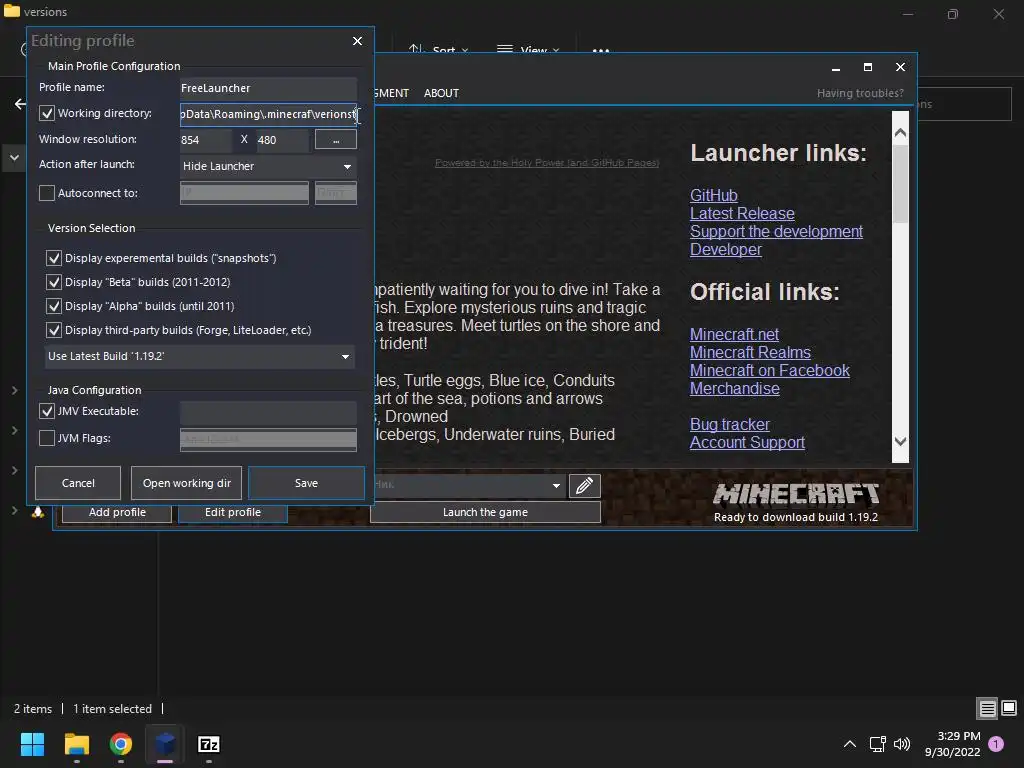Click the clock showing 3:29 PM
Viewport: 1024px width, 768px height.
(x=959, y=736)
